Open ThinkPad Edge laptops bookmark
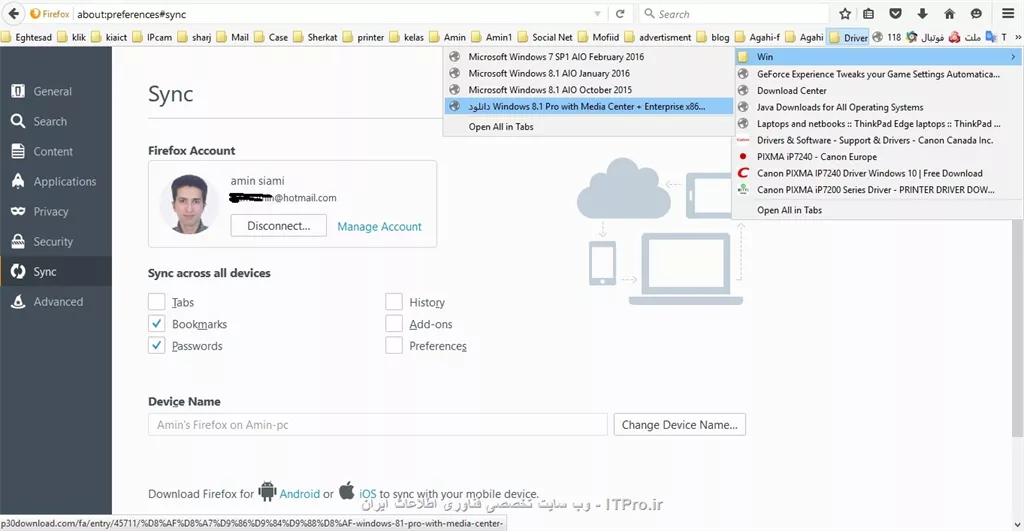The width and height of the screenshot is (1024, 531). (x=878, y=123)
